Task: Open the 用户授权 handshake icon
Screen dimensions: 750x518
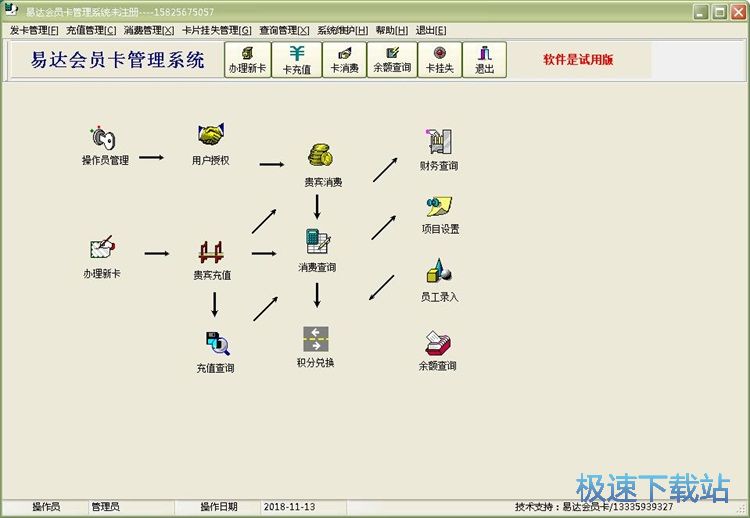Action: [x=211, y=135]
